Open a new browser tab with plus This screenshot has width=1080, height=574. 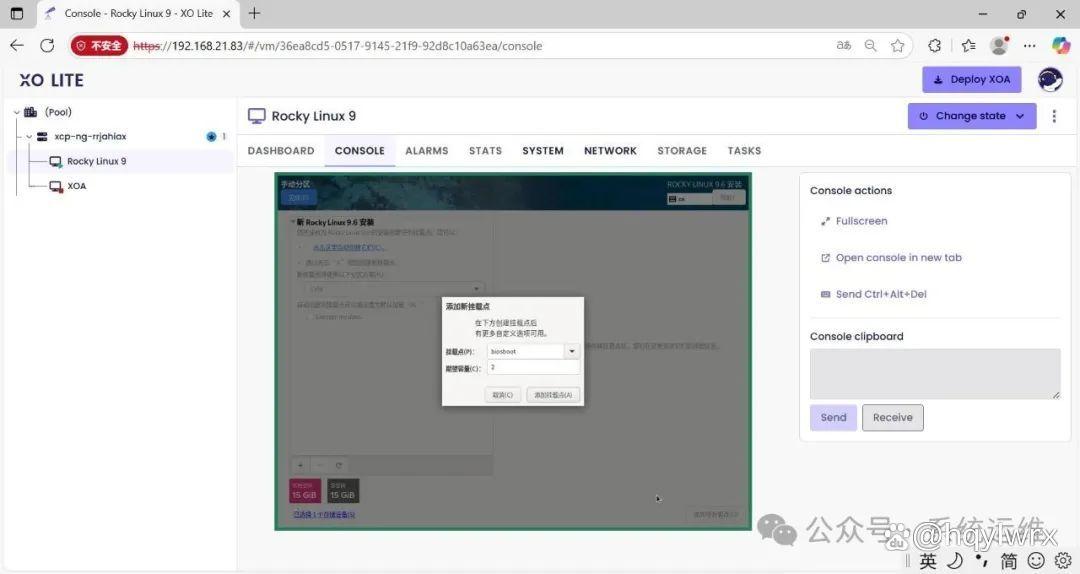[x=254, y=13]
